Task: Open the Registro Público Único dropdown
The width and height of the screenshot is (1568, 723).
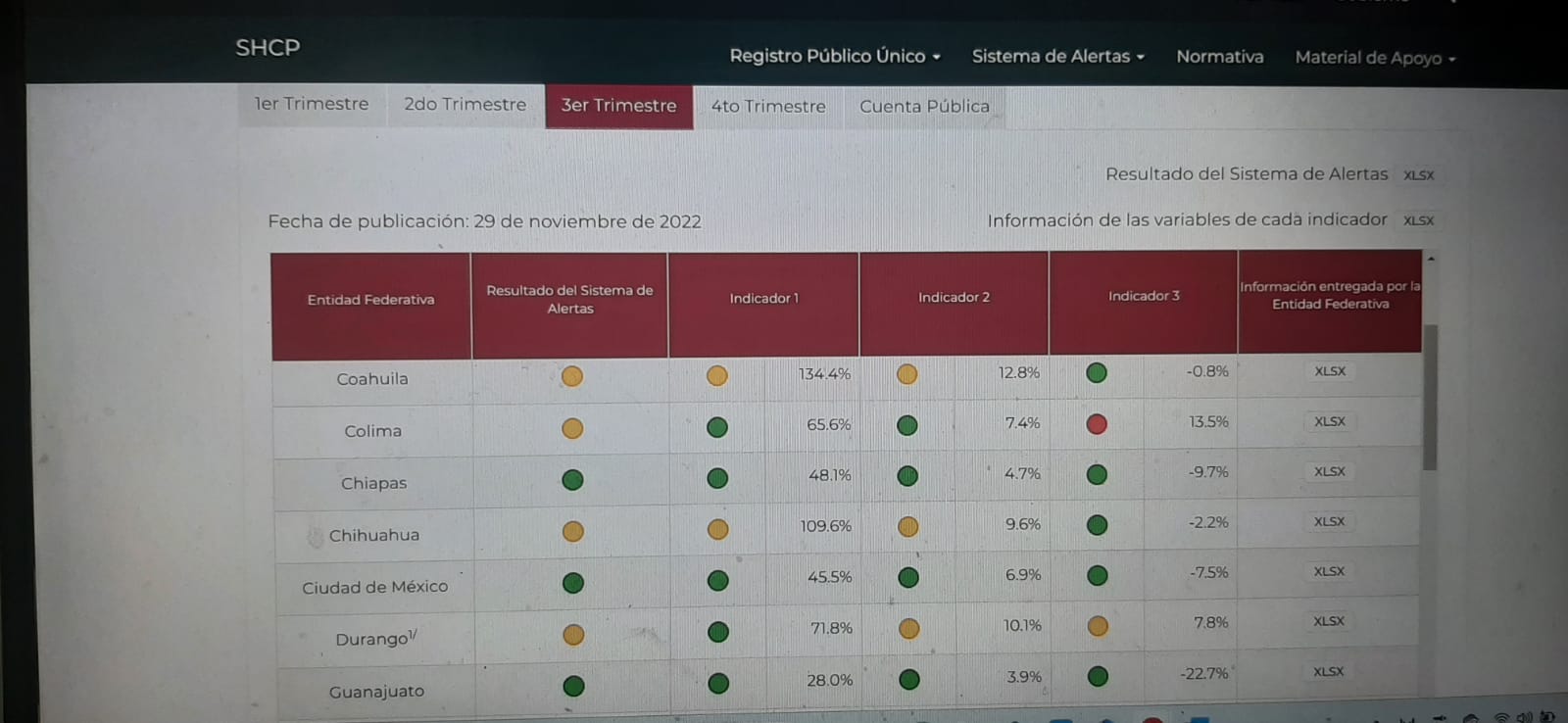Action: pos(835,56)
